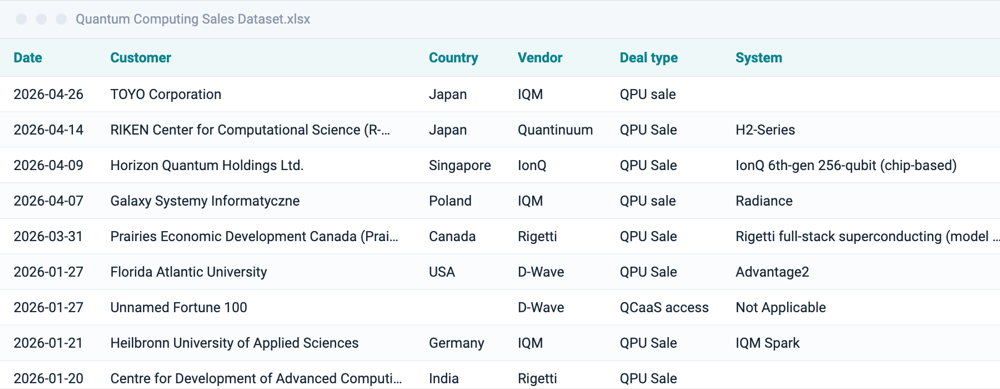Select the Not Applicable system cell
The width and height of the screenshot is (1000, 389).
[x=780, y=308]
